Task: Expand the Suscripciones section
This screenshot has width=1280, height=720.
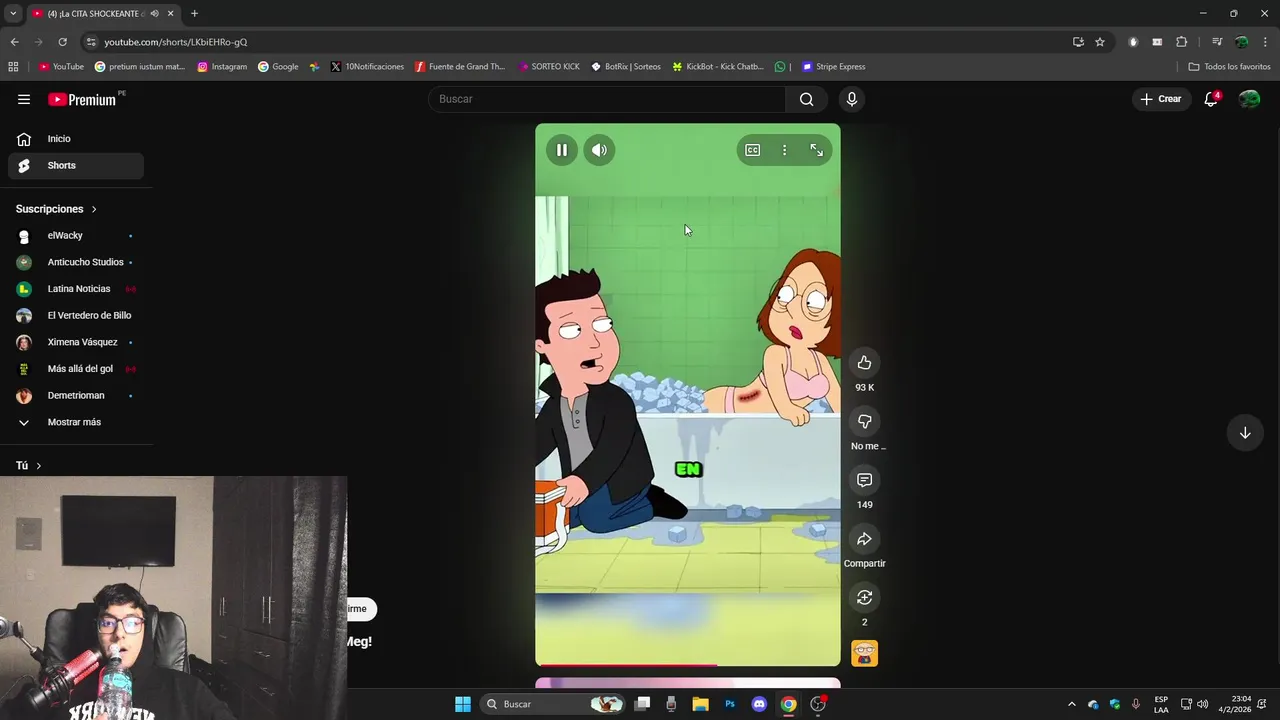Action: (57, 209)
